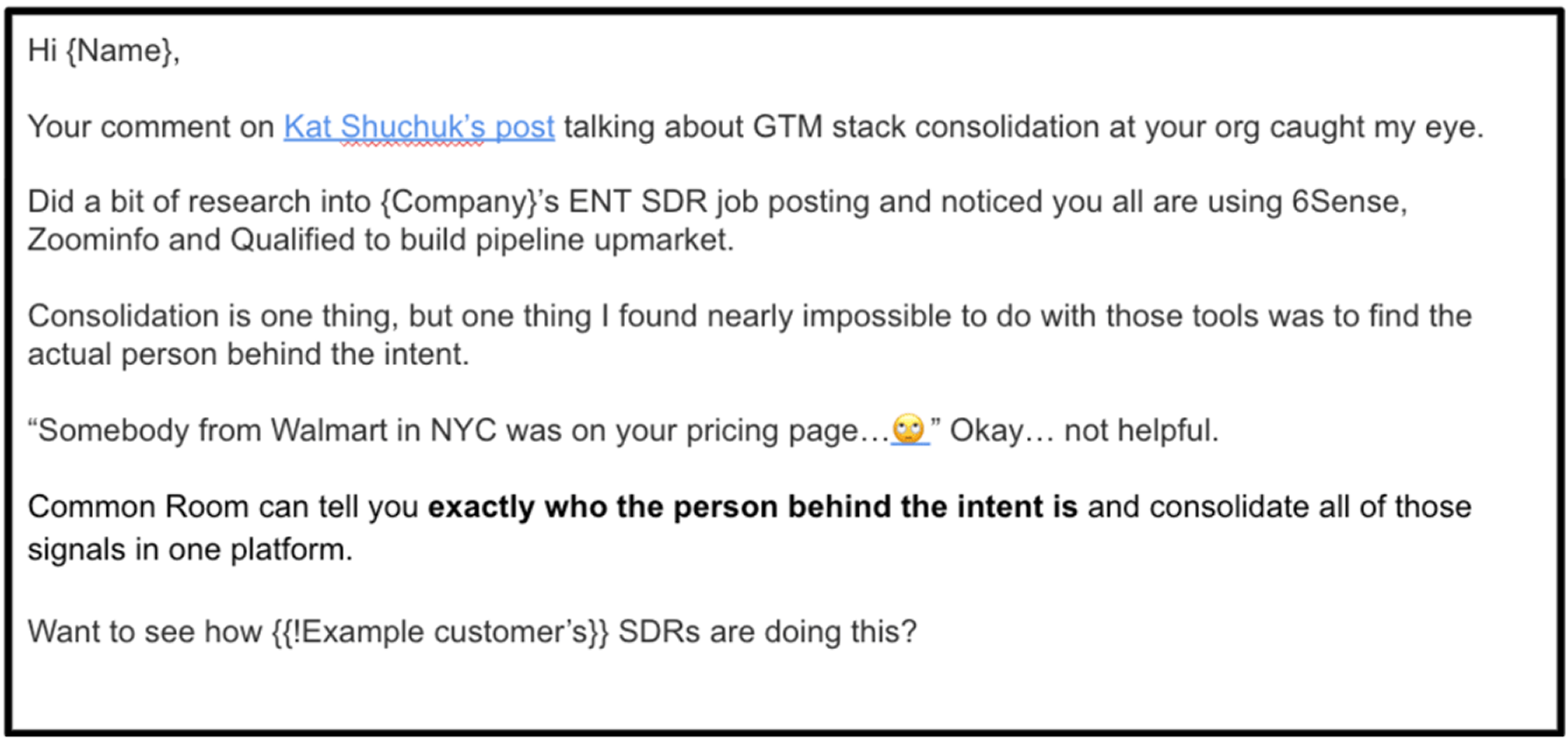Click the word Zoominfo
The height and width of the screenshot is (738, 1568).
[x=94, y=240]
